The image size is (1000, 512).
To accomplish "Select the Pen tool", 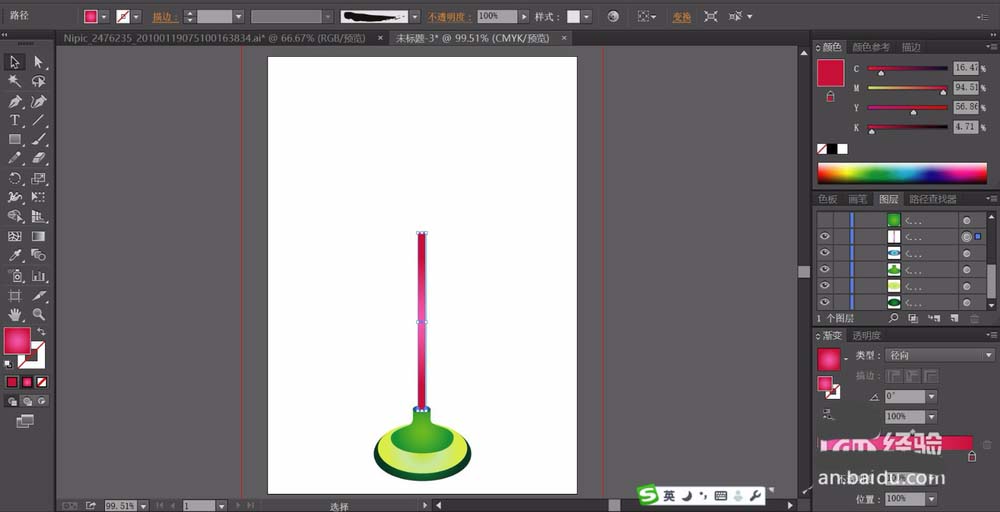I will [x=14, y=101].
